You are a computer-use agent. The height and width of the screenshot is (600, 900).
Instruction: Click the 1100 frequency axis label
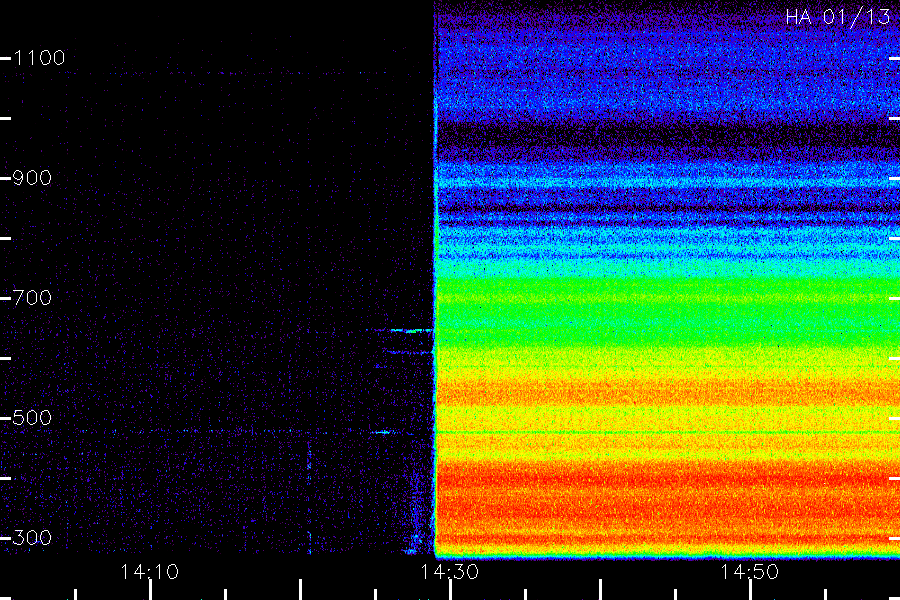(39, 58)
